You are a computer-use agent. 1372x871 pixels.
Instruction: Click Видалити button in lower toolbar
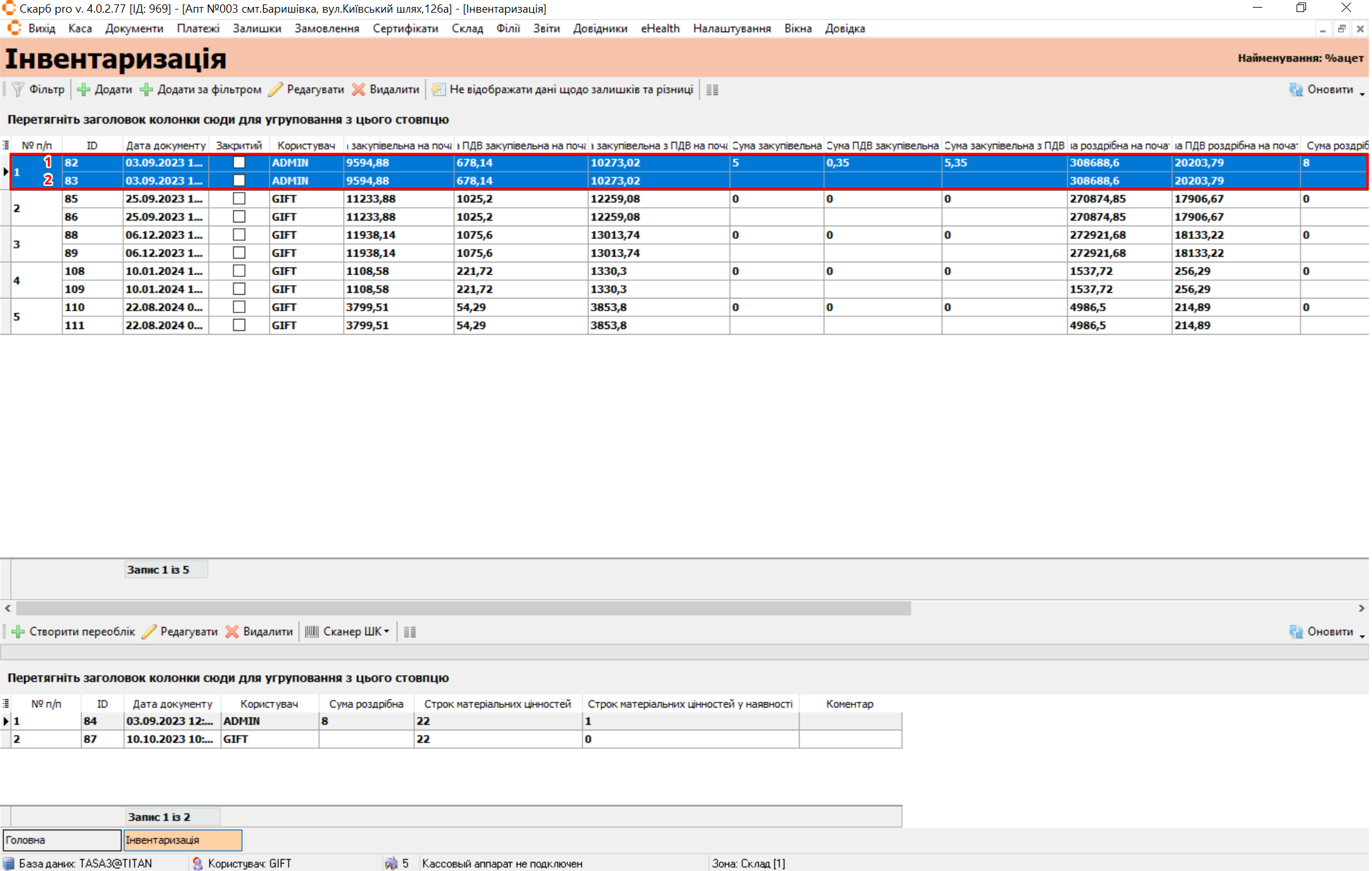[x=259, y=631]
